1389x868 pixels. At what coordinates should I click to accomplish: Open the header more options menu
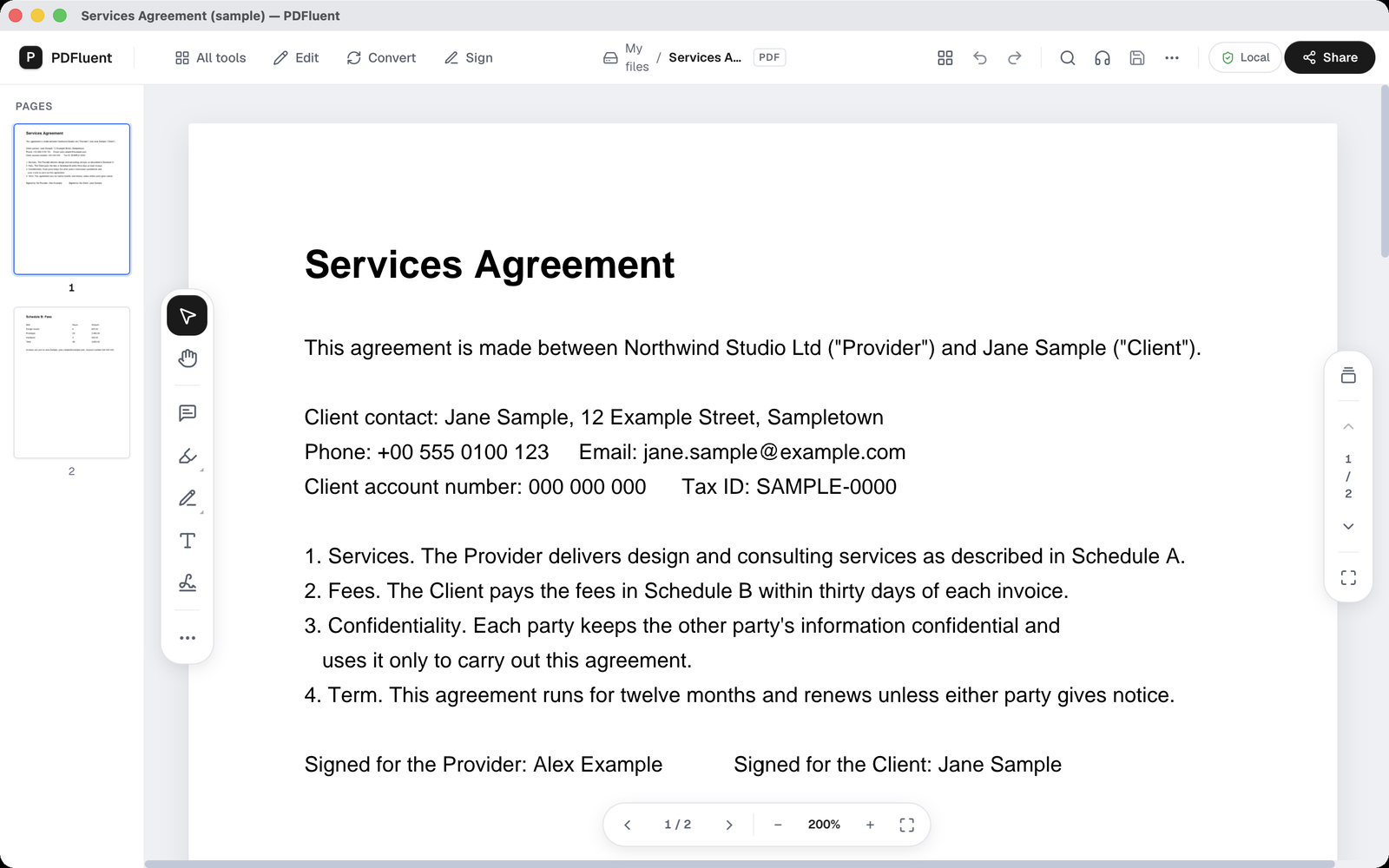(x=1172, y=57)
